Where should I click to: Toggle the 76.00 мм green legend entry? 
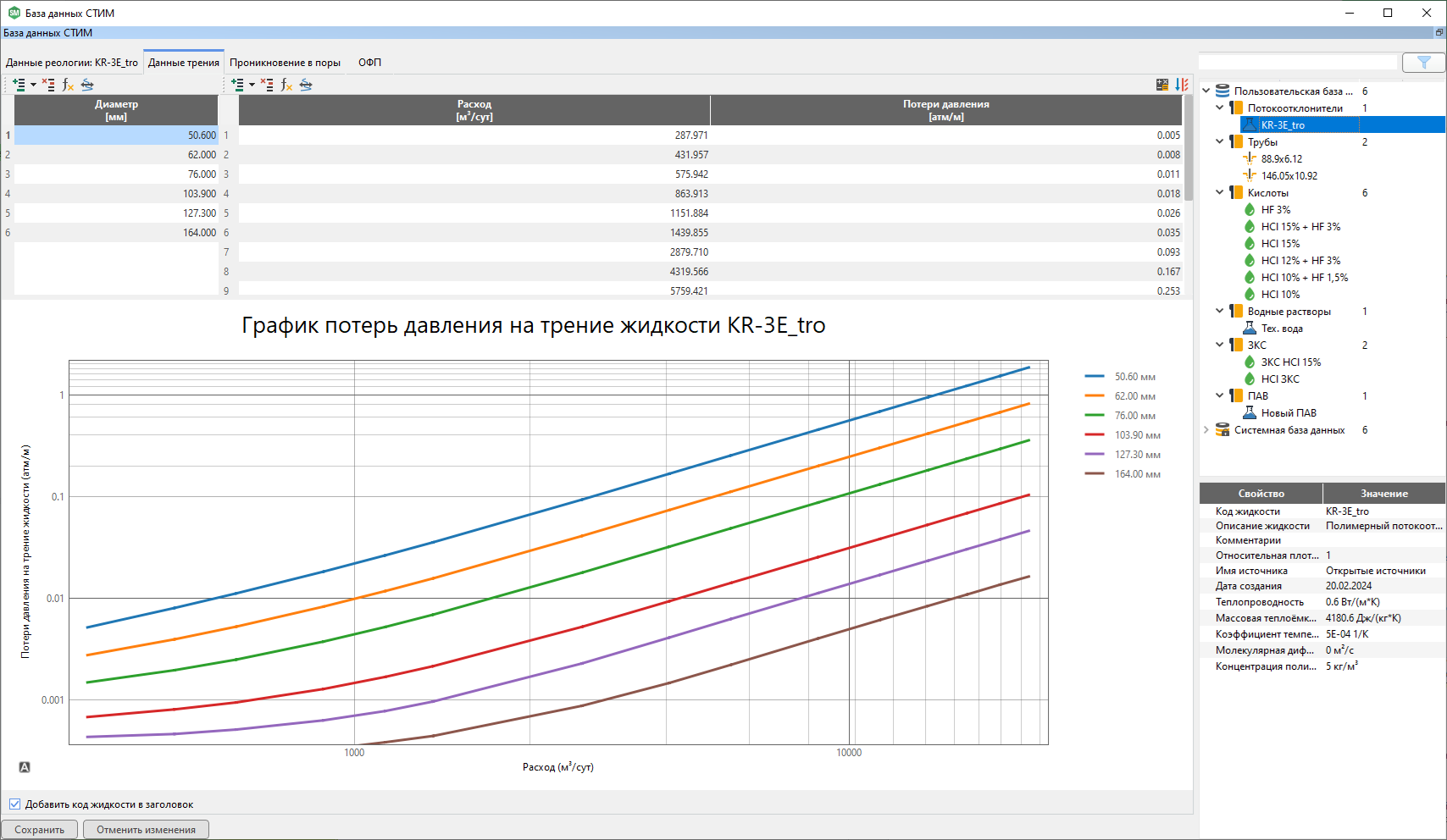click(x=1120, y=416)
